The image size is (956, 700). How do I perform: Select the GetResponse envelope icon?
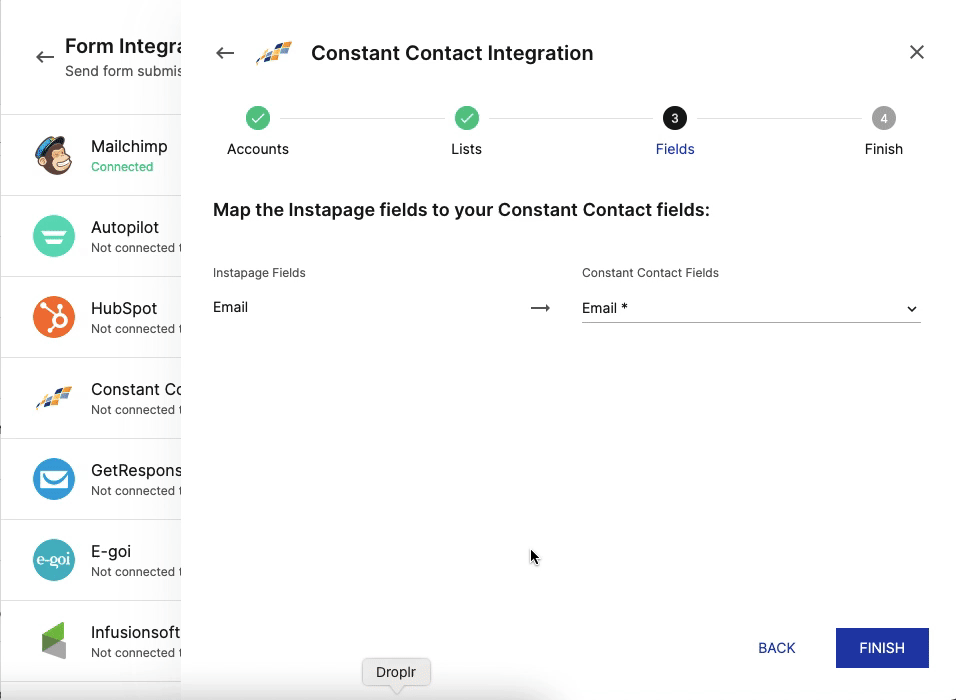click(x=54, y=479)
